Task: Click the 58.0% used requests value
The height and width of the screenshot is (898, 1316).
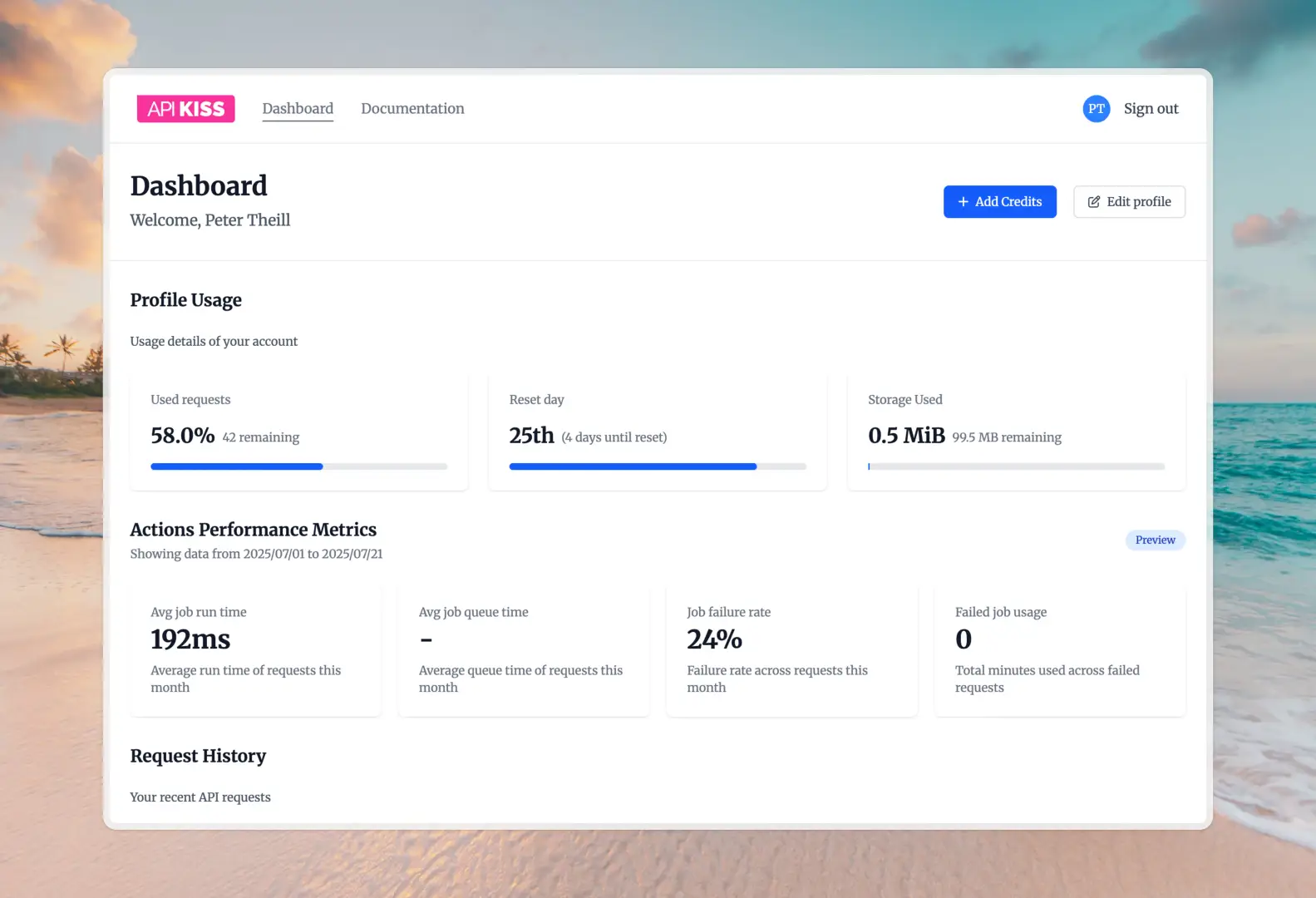Action: (x=183, y=436)
